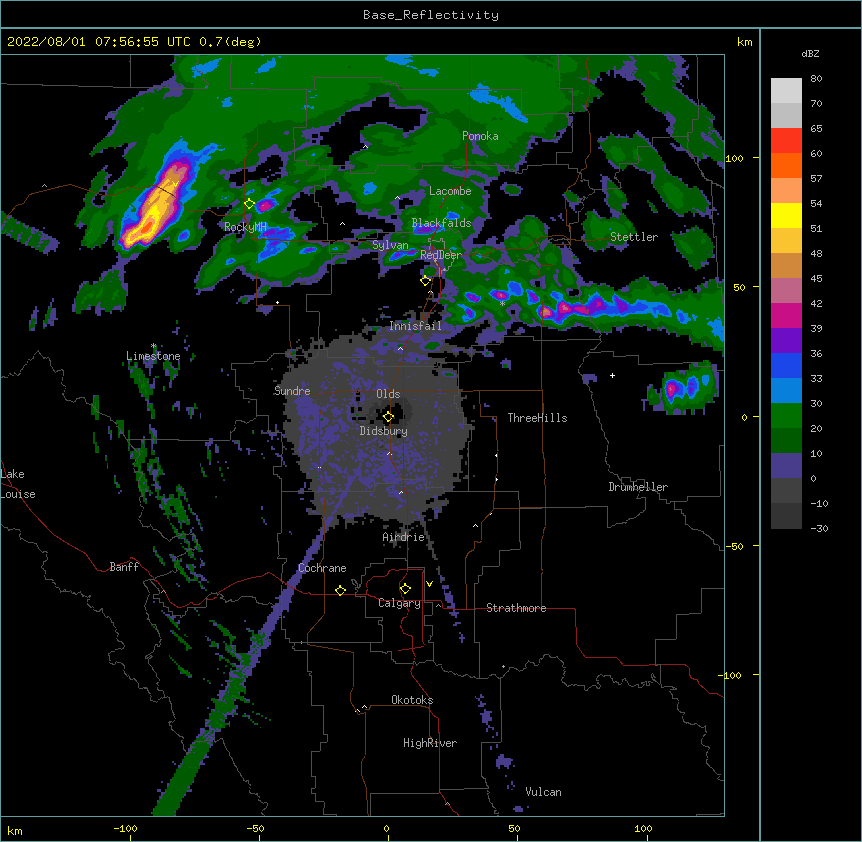Image resolution: width=862 pixels, height=842 pixels.
Task: Pick the gray 70–65 dBZ swatch
Action: tap(786, 115)
